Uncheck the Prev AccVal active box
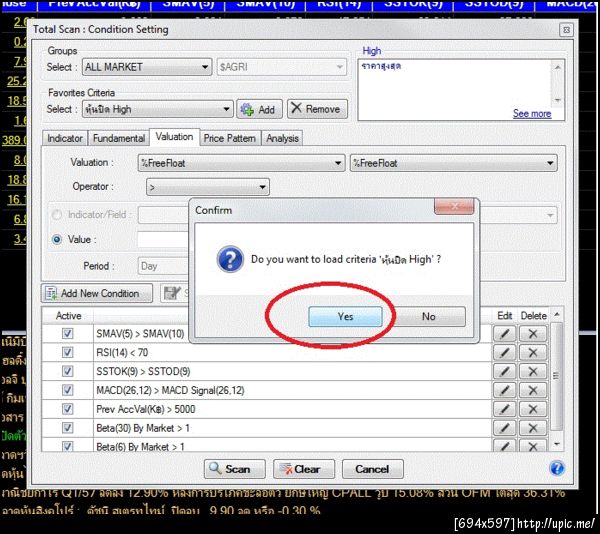Image resolution: width=600 pixels, height=534 pixels. 68,409
